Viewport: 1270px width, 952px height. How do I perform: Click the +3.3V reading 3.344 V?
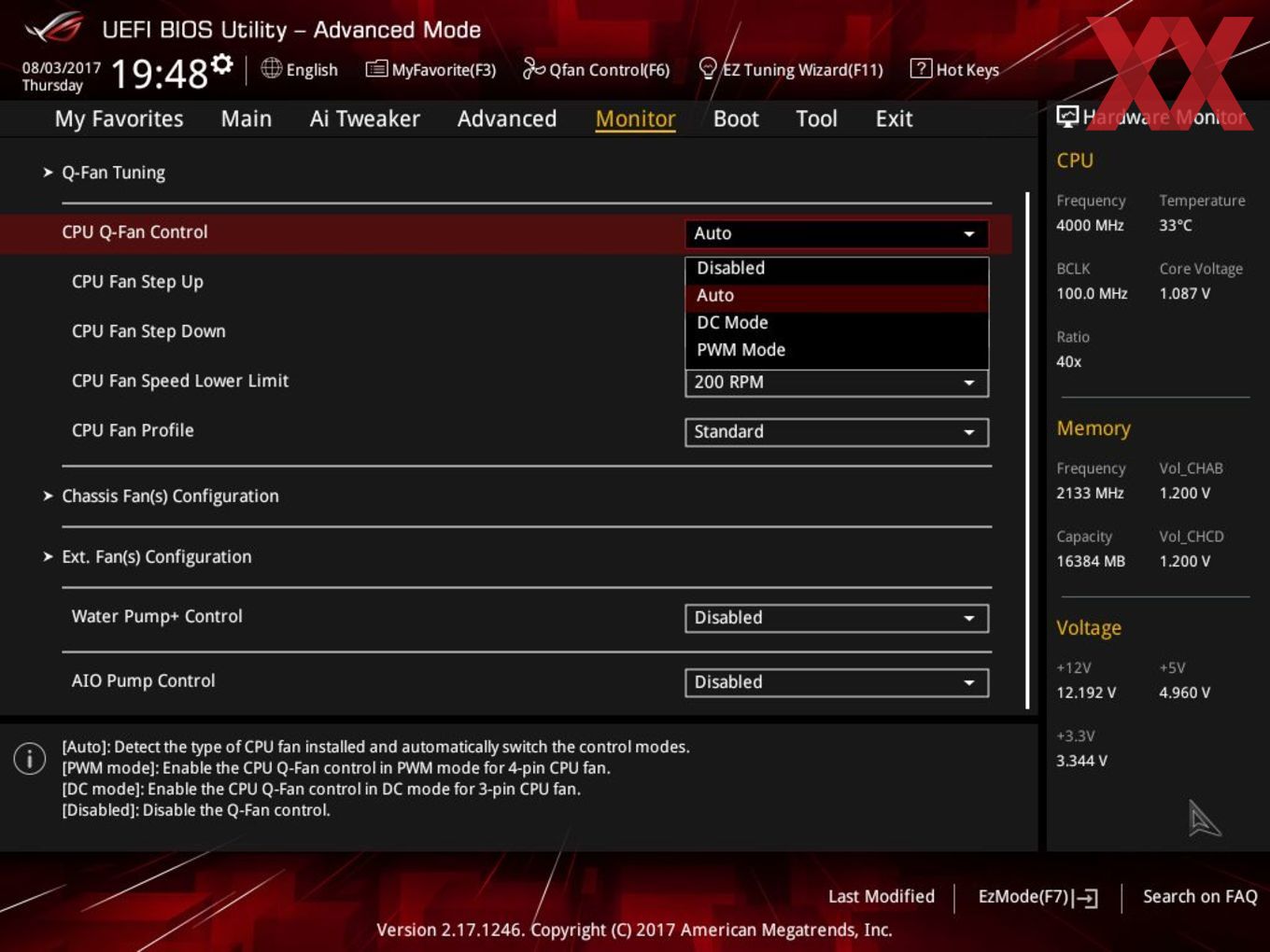click(1081, 761)
